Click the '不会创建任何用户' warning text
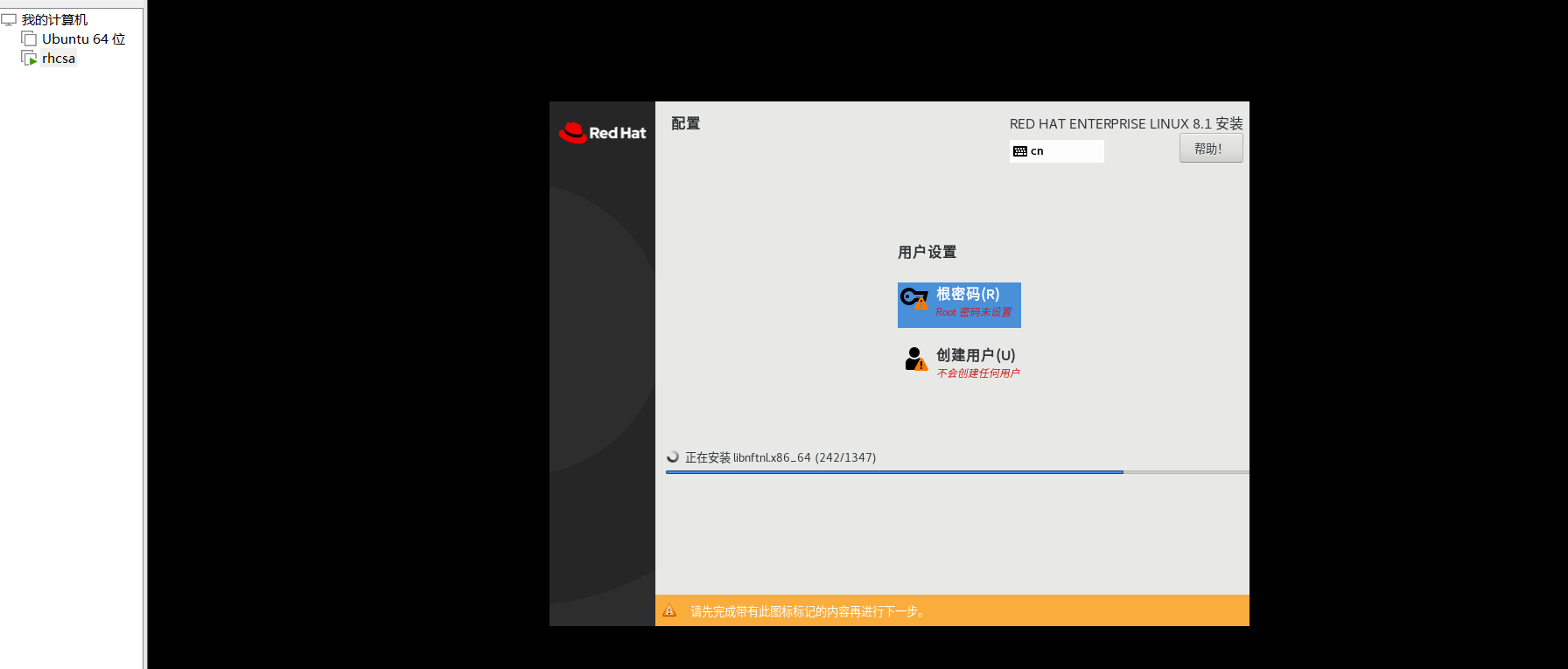Image resolution: width=1568 pixels, height=669 pixels. (x=978, y=373)
